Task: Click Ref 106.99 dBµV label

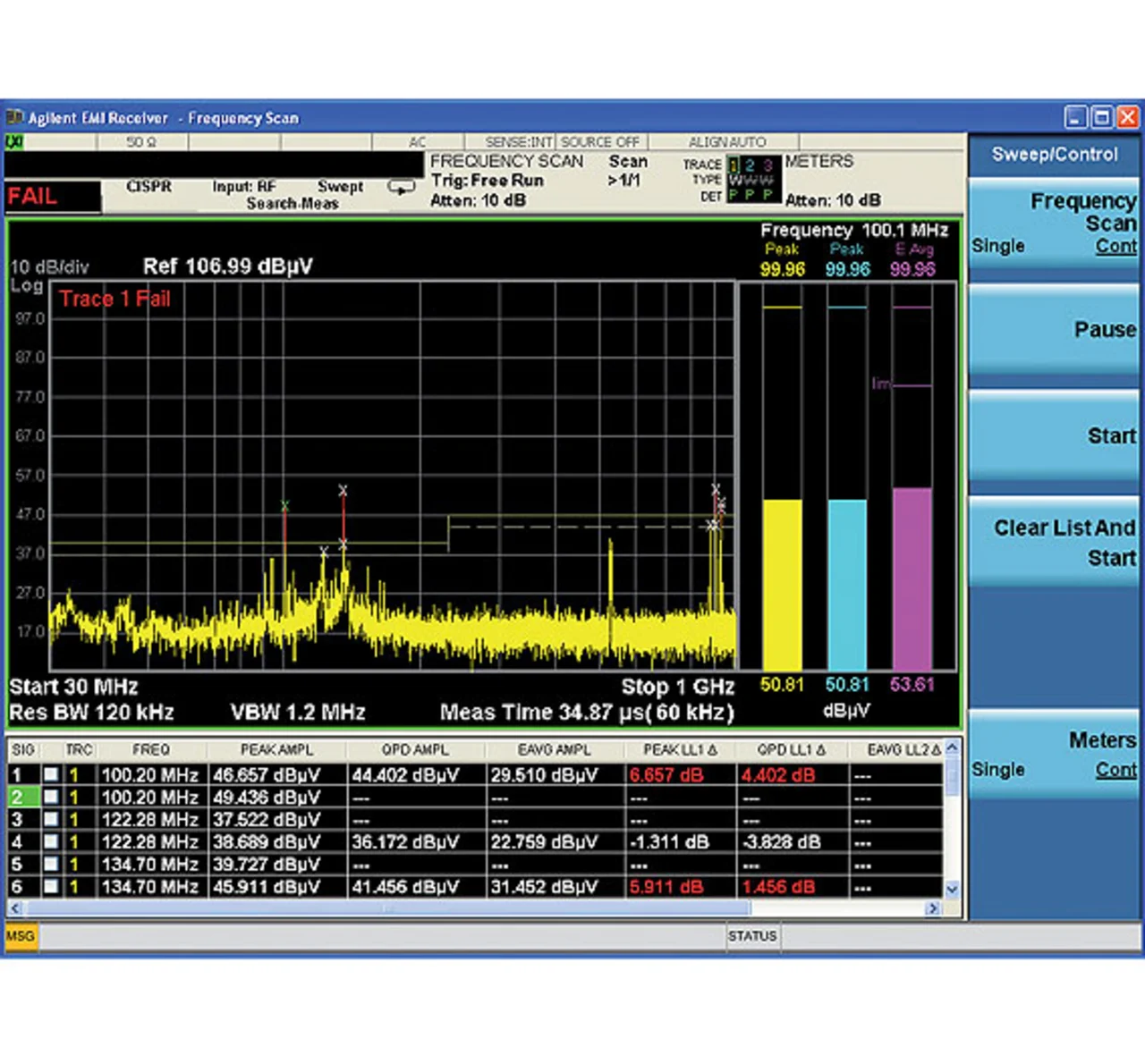Action: (228, 266)
